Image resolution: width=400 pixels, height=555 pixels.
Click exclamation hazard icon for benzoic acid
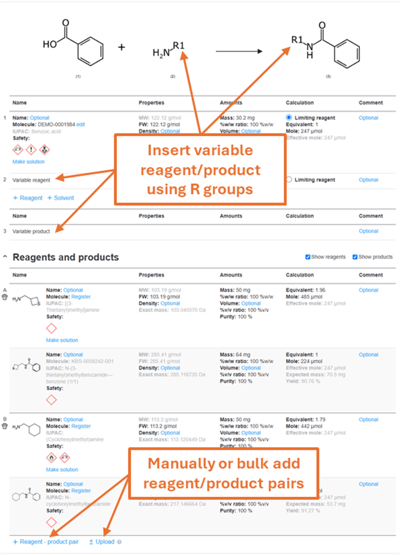click(31, 150)
